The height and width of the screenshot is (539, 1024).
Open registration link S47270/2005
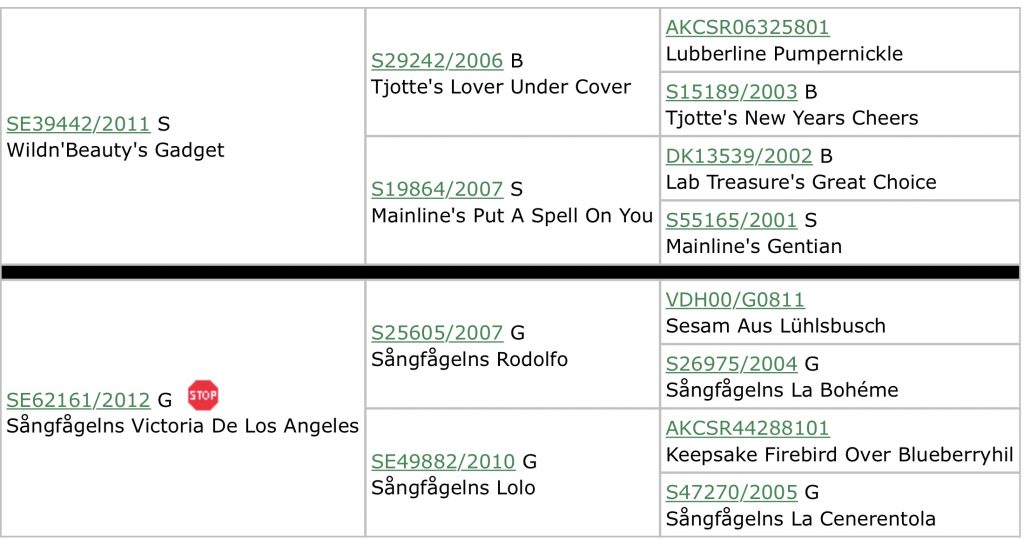[x=731, y=492]
